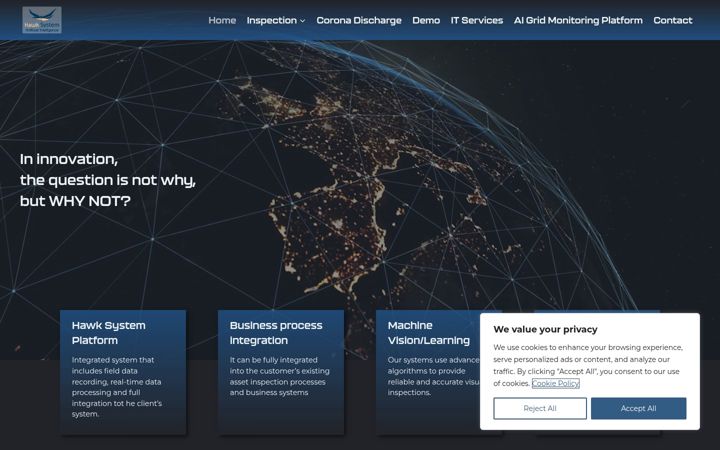Image resolution: width=720 pixels, height=450 pixels.
Task: Click the Reject All cookies button
Action: pyautogui.click(x=540, y=408)
